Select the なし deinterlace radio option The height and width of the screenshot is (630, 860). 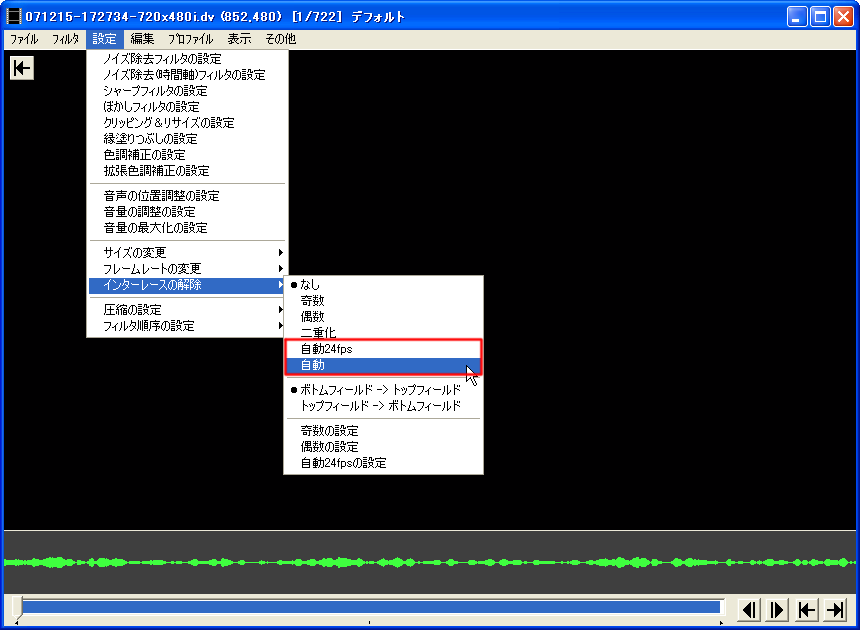(x=312, y=284)
